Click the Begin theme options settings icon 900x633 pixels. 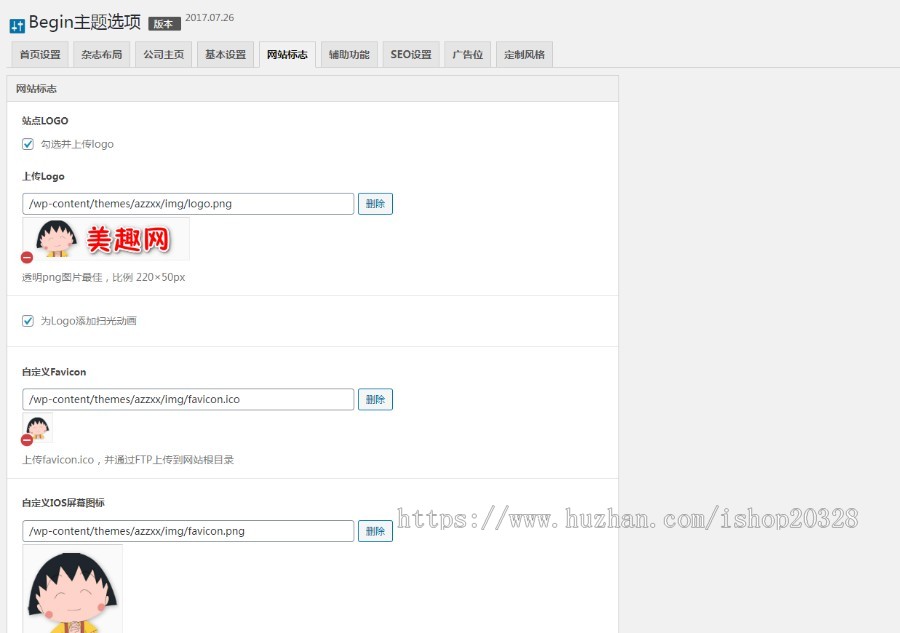[x=17, y=25]
